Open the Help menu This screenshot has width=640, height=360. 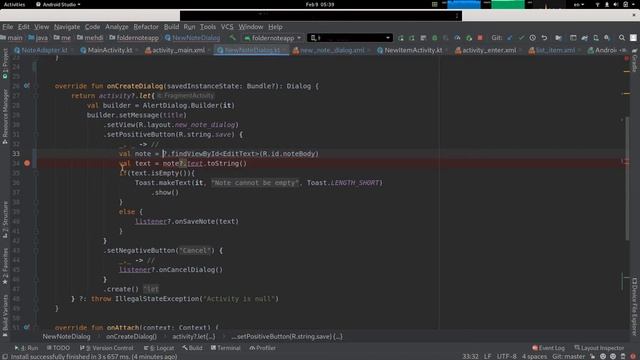[275, 27]
